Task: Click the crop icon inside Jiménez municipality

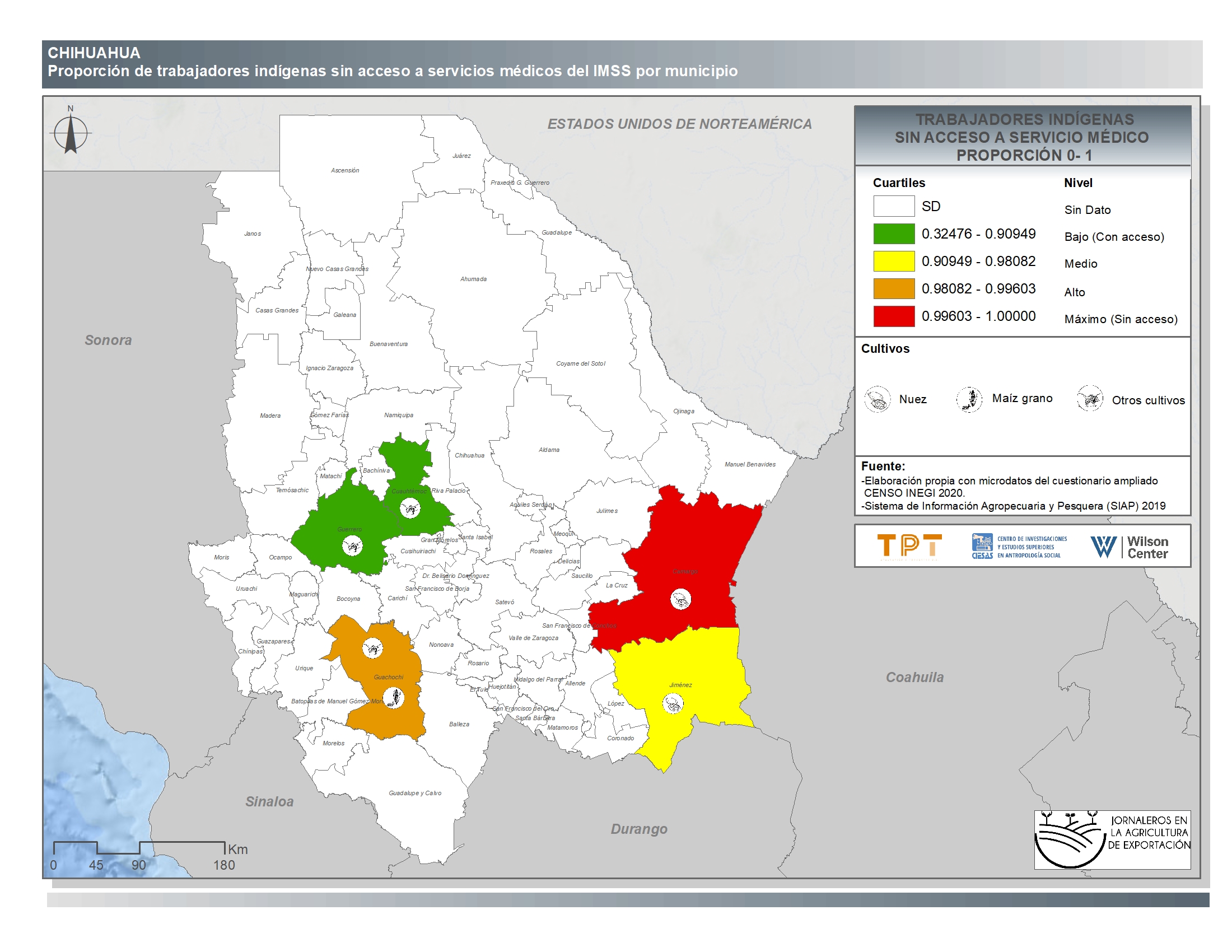Action: (x=673, y=703)
